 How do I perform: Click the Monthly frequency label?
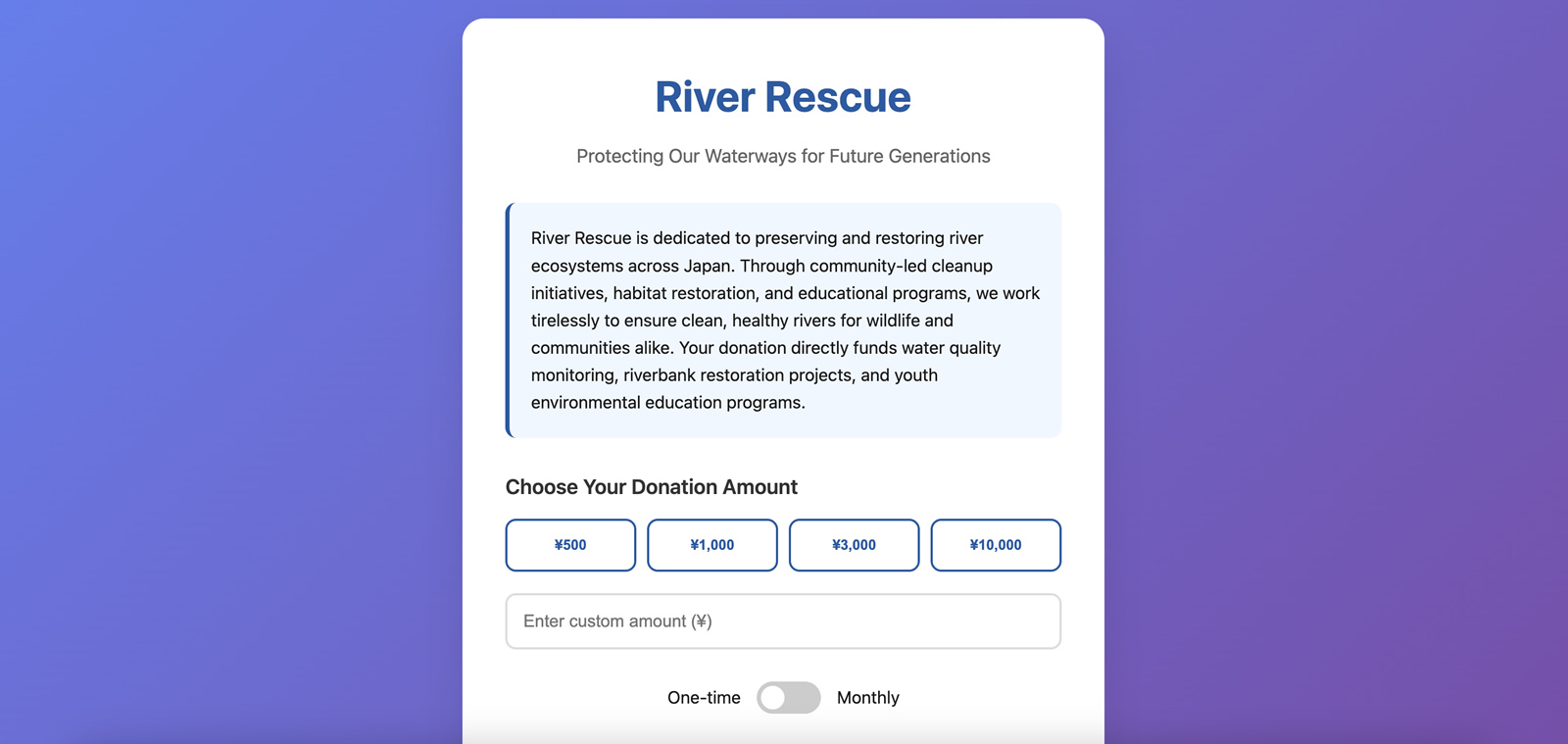868,698
